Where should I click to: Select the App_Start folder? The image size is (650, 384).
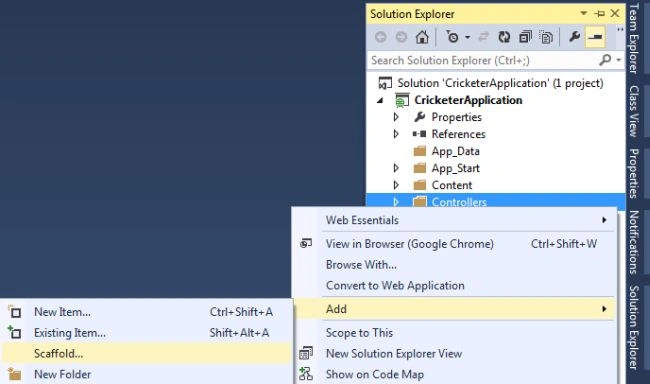tap(456, 168)
